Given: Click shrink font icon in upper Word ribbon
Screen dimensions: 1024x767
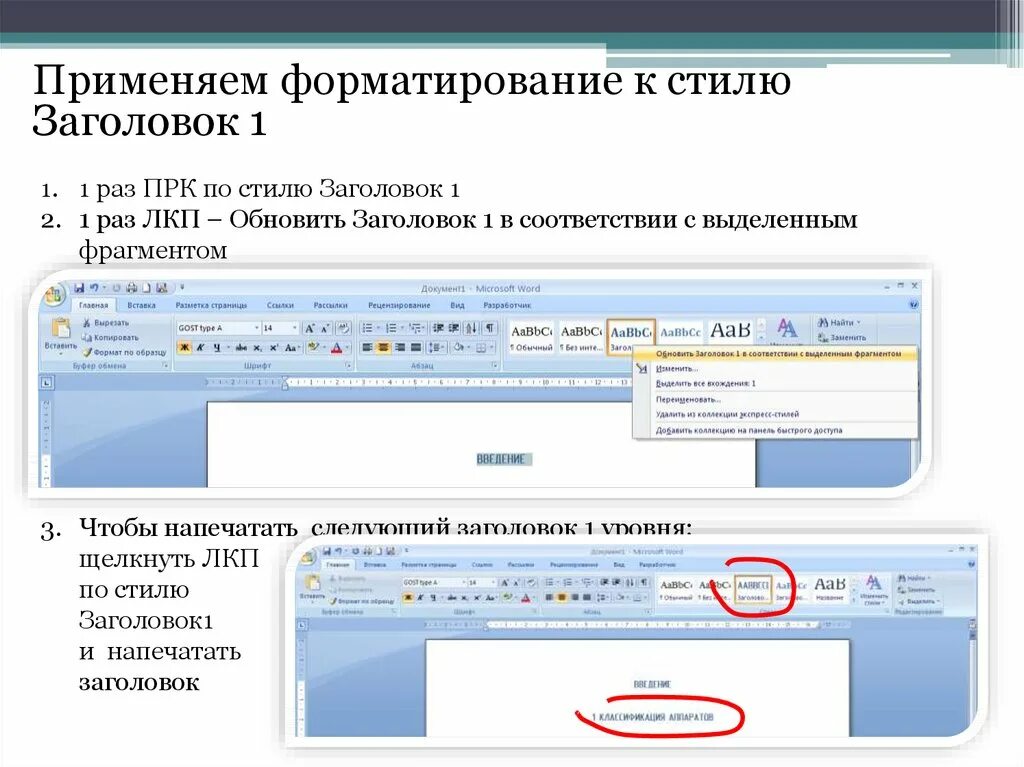Looking at the screenshot, I should pos(325,329).
